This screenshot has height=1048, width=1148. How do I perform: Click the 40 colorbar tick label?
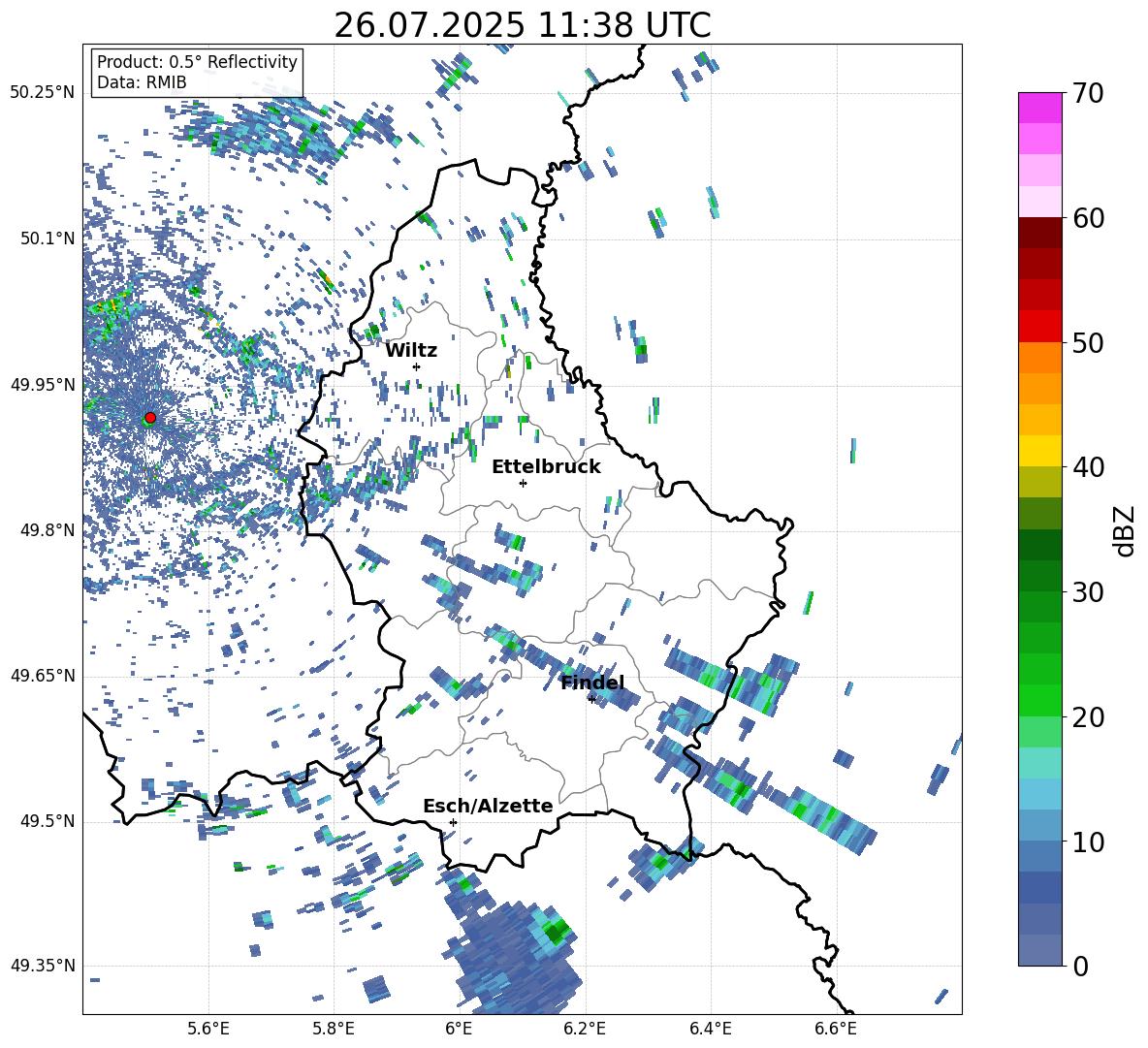[1088, 467]
